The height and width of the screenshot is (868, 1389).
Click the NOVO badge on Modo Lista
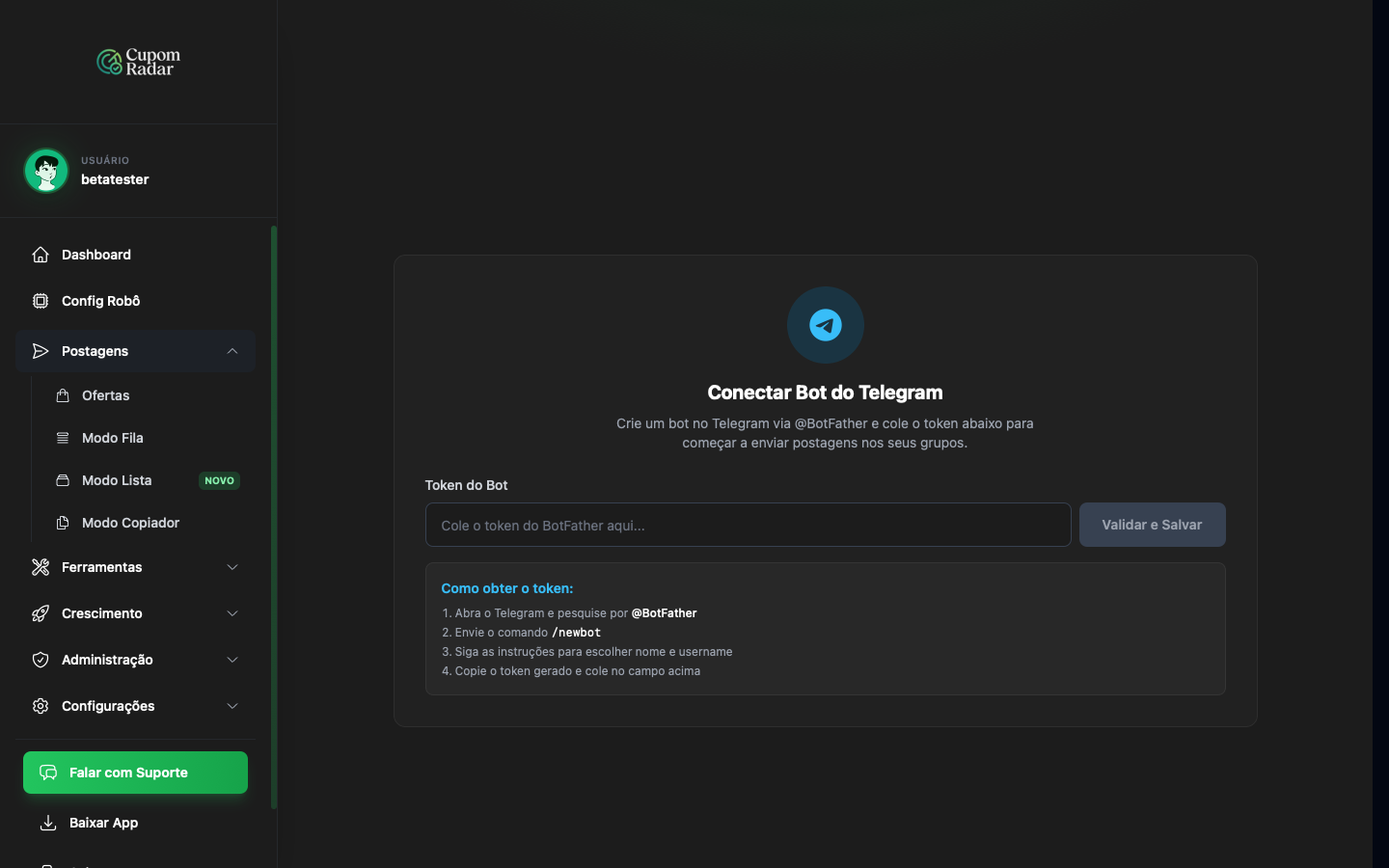[220, 480]
